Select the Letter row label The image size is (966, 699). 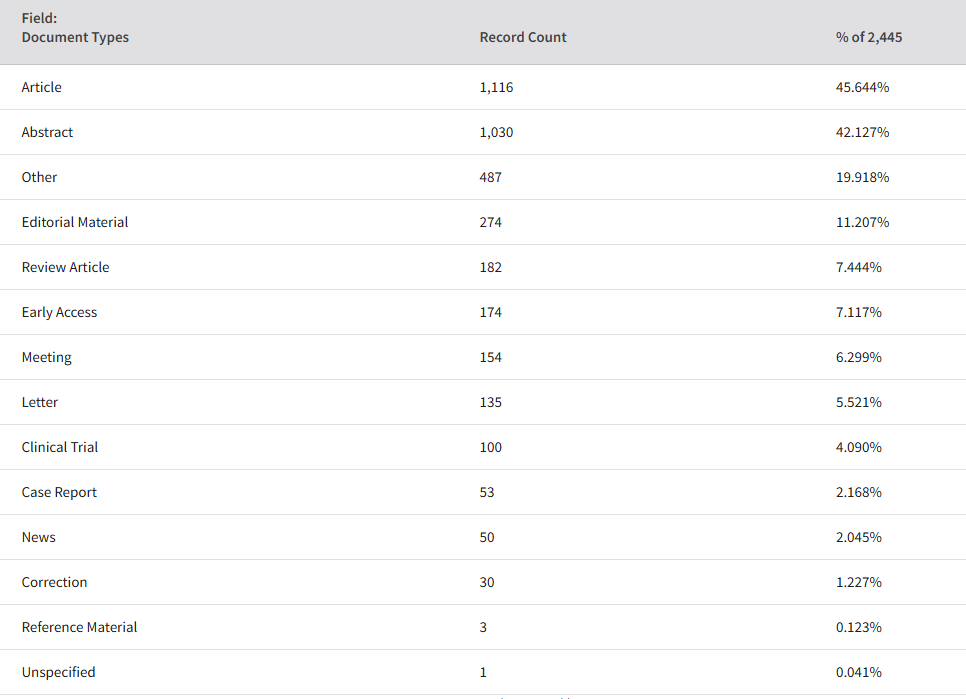click(x=39, y=402)
